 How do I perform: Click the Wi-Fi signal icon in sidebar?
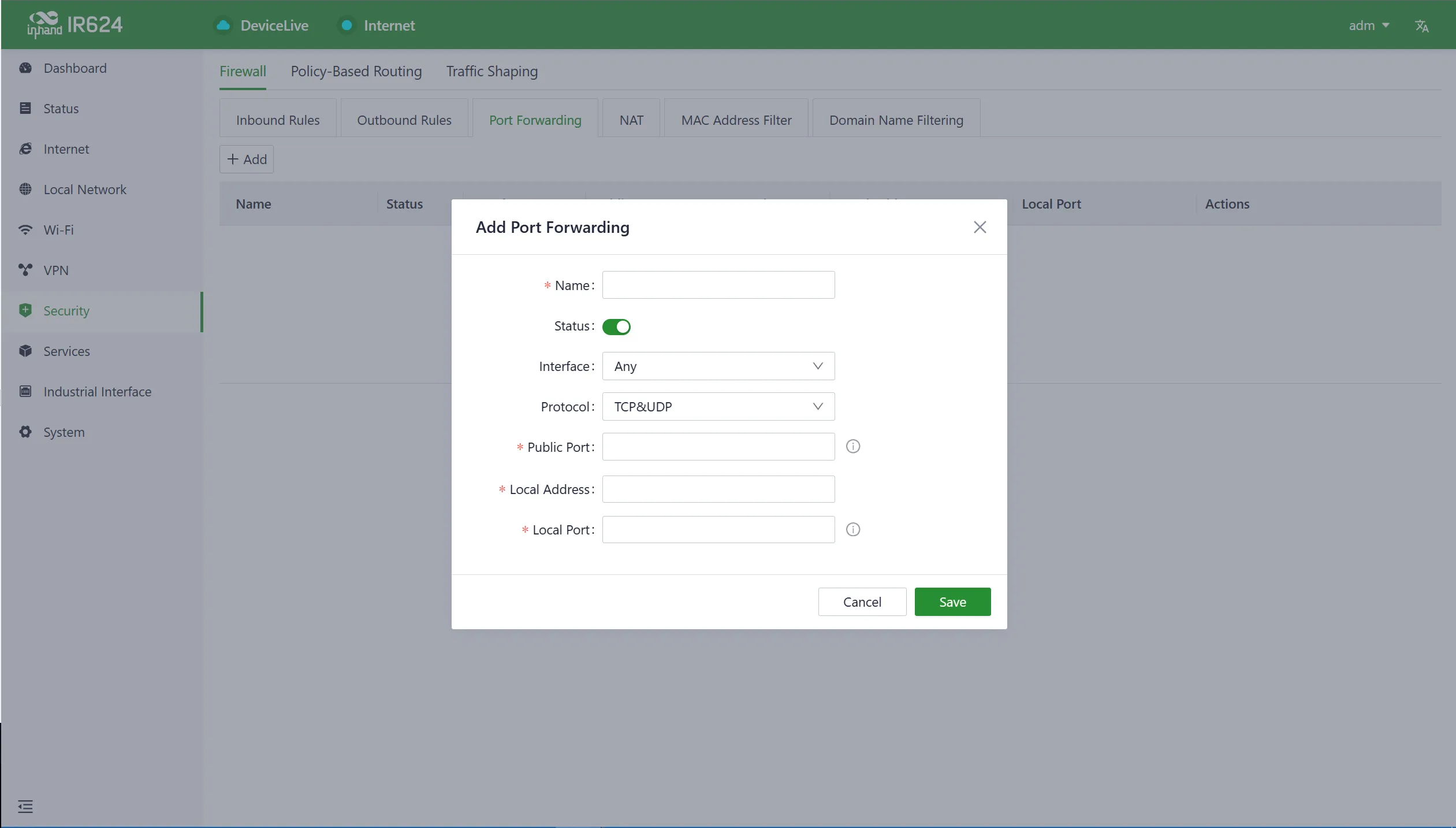pyautogui.click(x=25, y=230)
